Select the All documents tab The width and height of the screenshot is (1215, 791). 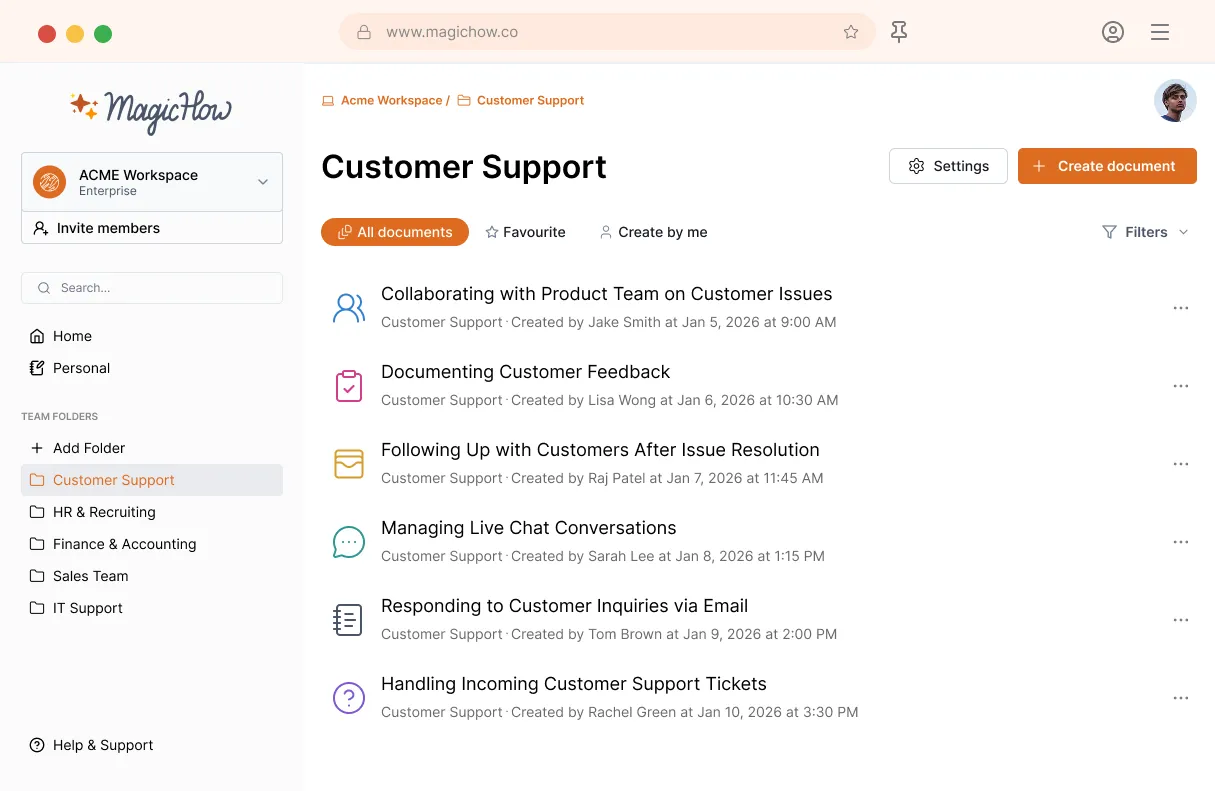[395, 232]
